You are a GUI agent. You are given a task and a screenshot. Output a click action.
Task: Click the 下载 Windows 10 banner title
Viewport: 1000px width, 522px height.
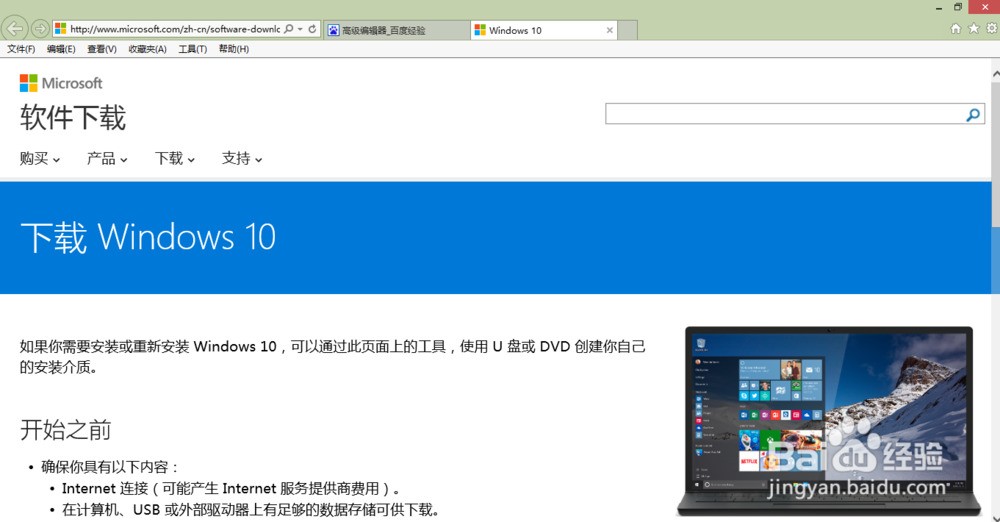click(148, 237)
